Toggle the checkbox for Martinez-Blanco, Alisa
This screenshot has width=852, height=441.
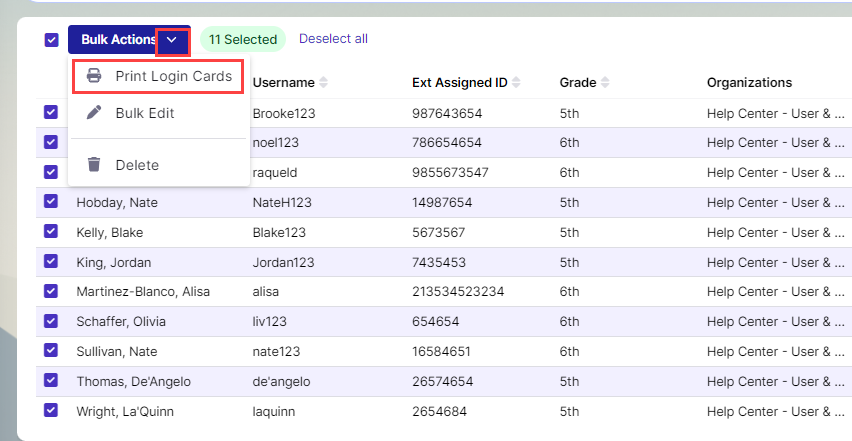(x=51, y=291)
